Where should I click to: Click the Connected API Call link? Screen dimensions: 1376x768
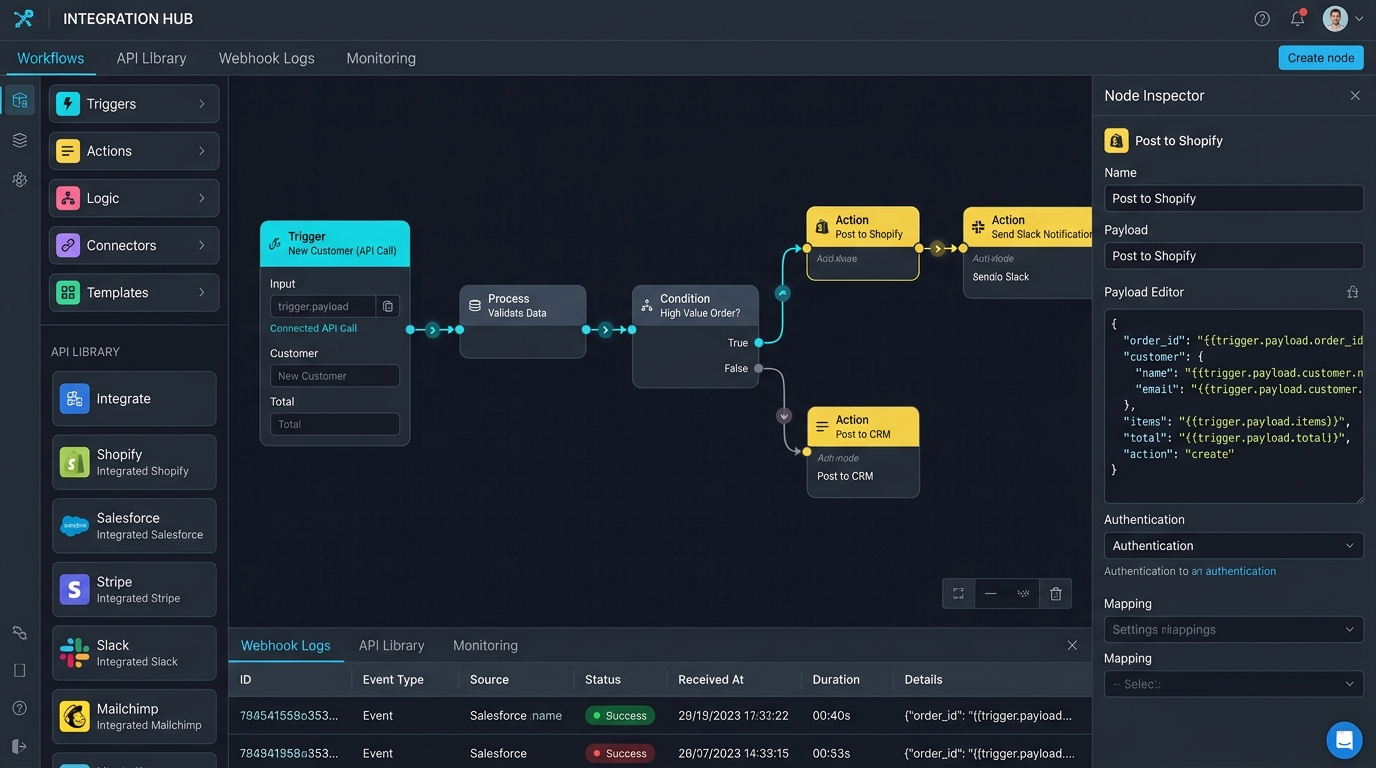tap(313, 328)
